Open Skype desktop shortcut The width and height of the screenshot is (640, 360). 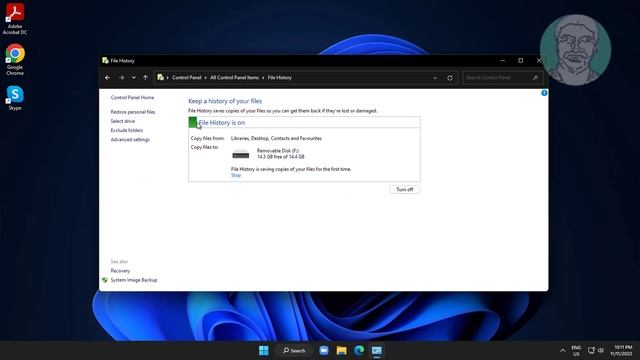(15, 98)
